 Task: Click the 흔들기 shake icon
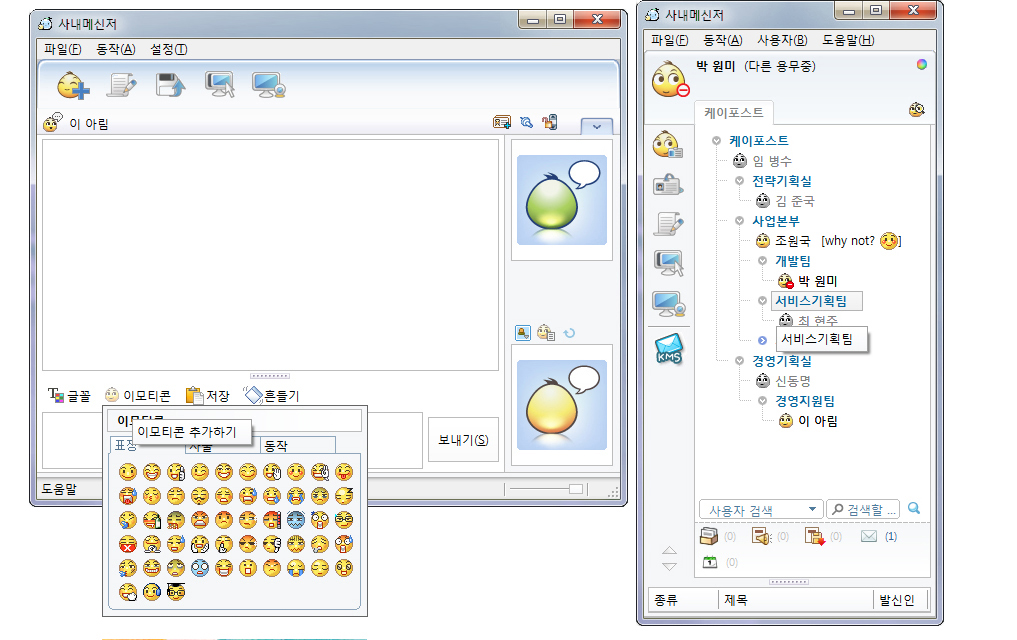pyautogui.click(x=271, y=396)
